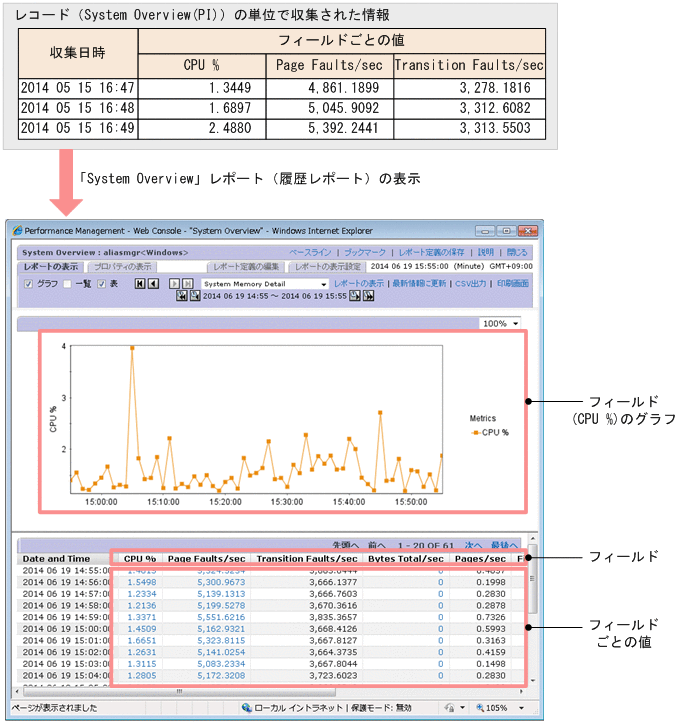This screenshot has height=724, width=680.
Task: Enable the 一覧 checkbox
Action: point(67,284)
